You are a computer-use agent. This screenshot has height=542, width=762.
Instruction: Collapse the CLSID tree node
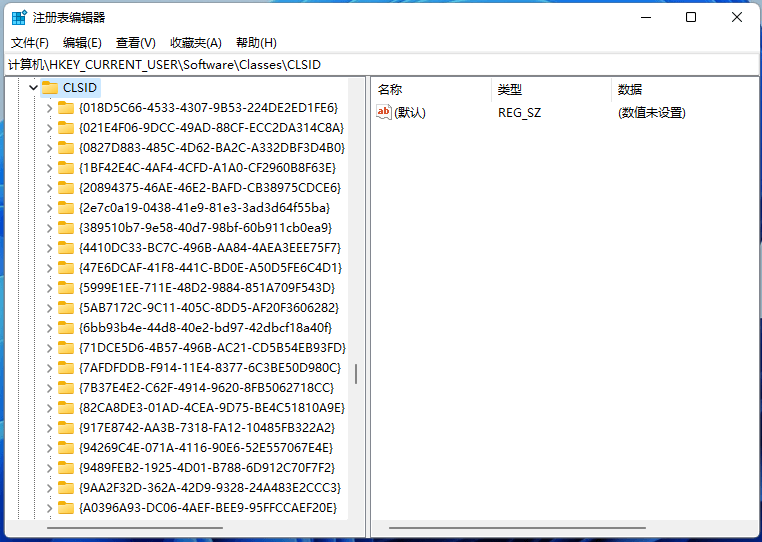[x=33, y=88]
